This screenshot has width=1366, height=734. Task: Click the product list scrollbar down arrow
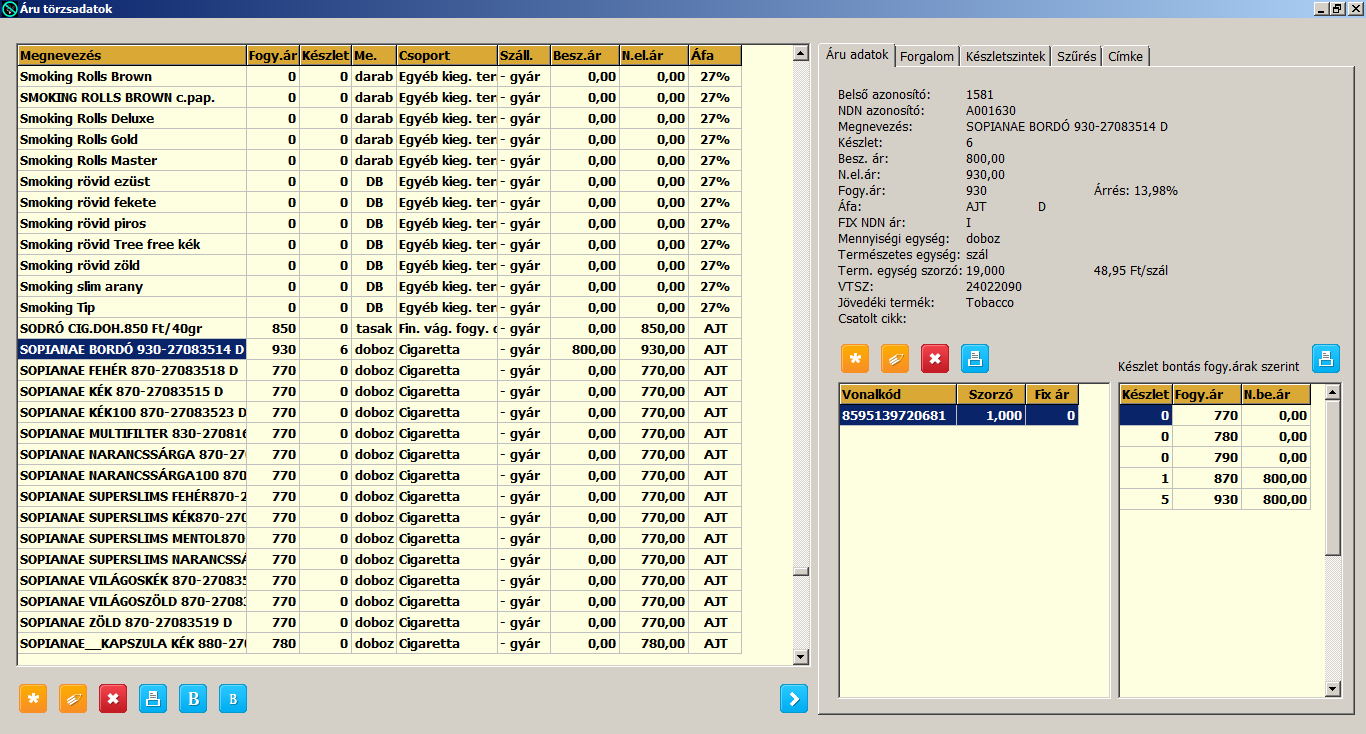(x=800, y=657)
